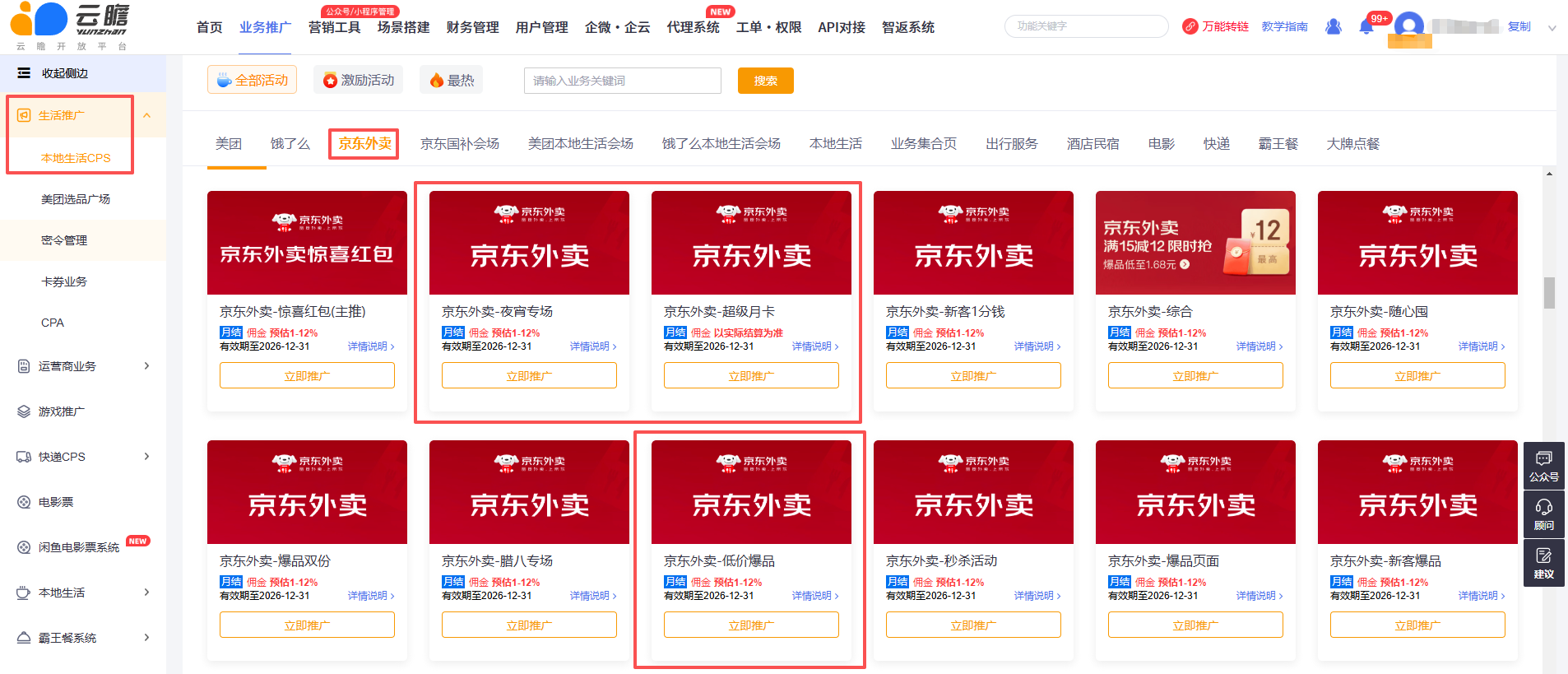Image resolution: width=1568 pixels, height=674 pixels.
Task: Click the 运营商业务 sidebar icon
Action: click(x=24, y=366)
